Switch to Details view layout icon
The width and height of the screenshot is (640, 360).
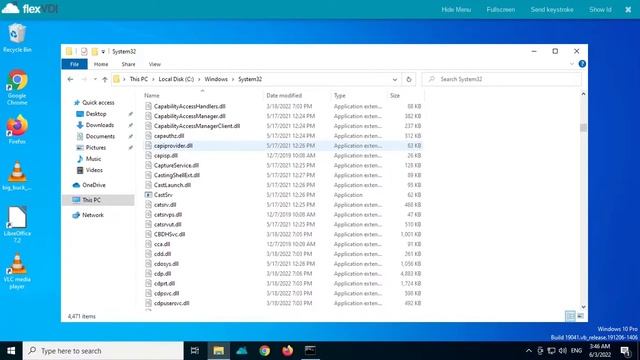pyautogui.click(x=570, y=316)
